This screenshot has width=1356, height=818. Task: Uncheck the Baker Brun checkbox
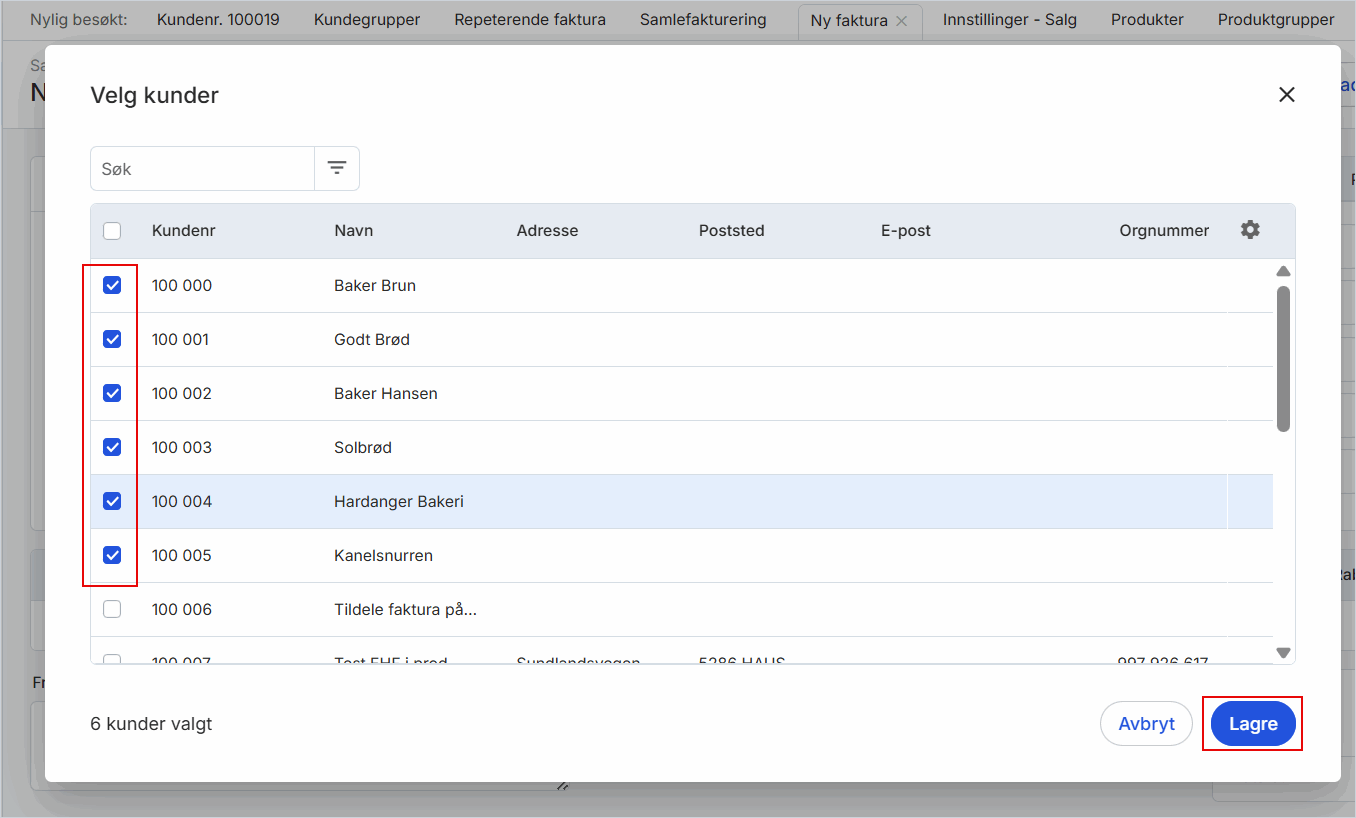pos(112,285)
